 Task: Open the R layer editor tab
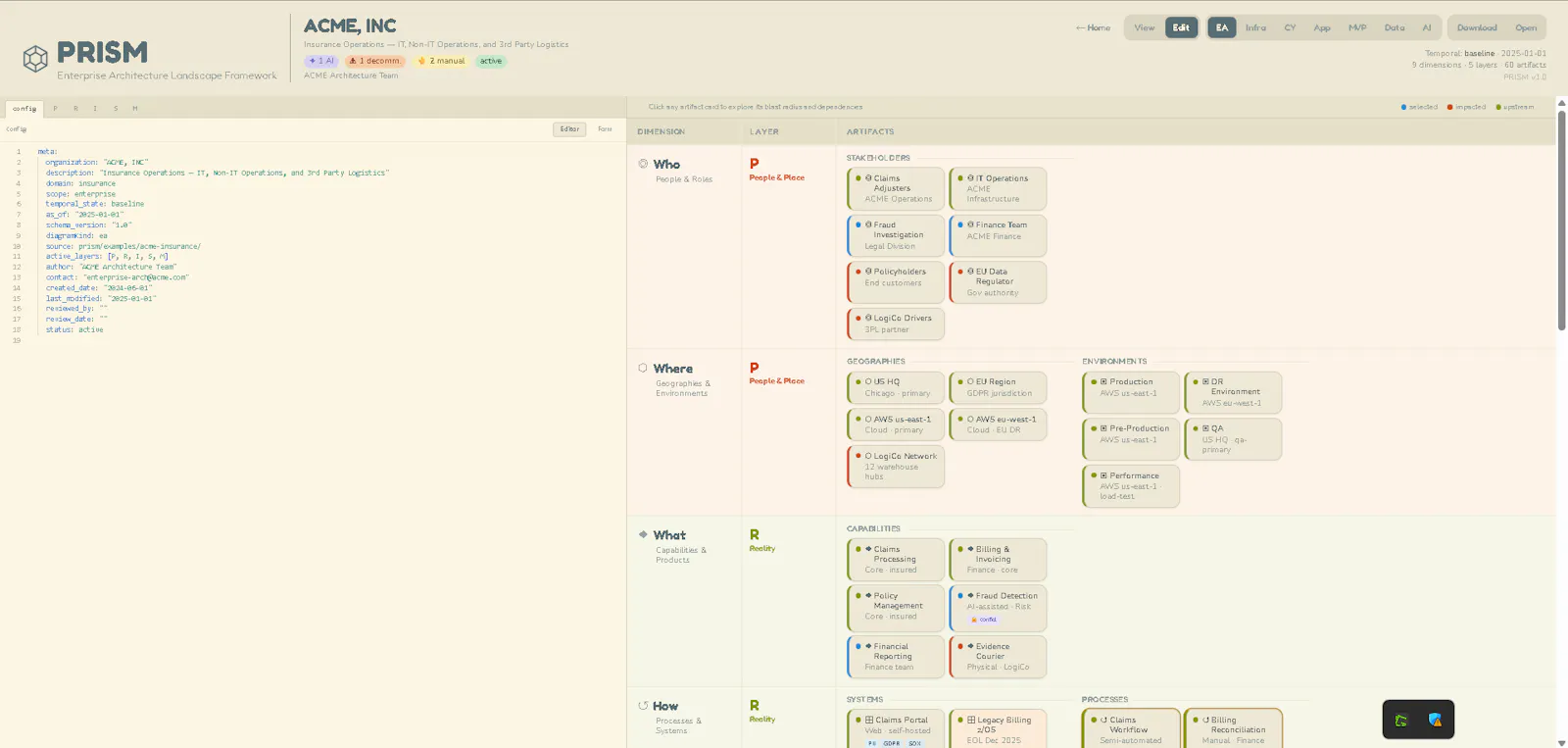[75, 109]
